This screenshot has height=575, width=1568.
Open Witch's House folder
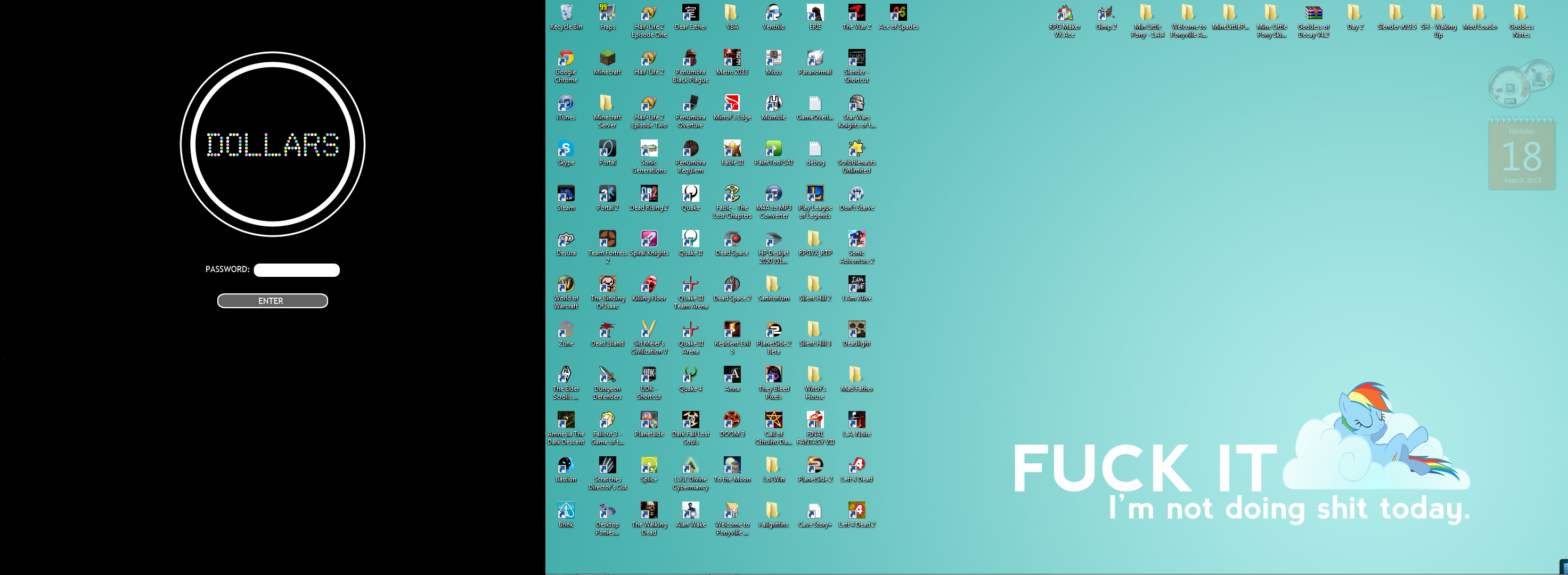pos(815,382)
